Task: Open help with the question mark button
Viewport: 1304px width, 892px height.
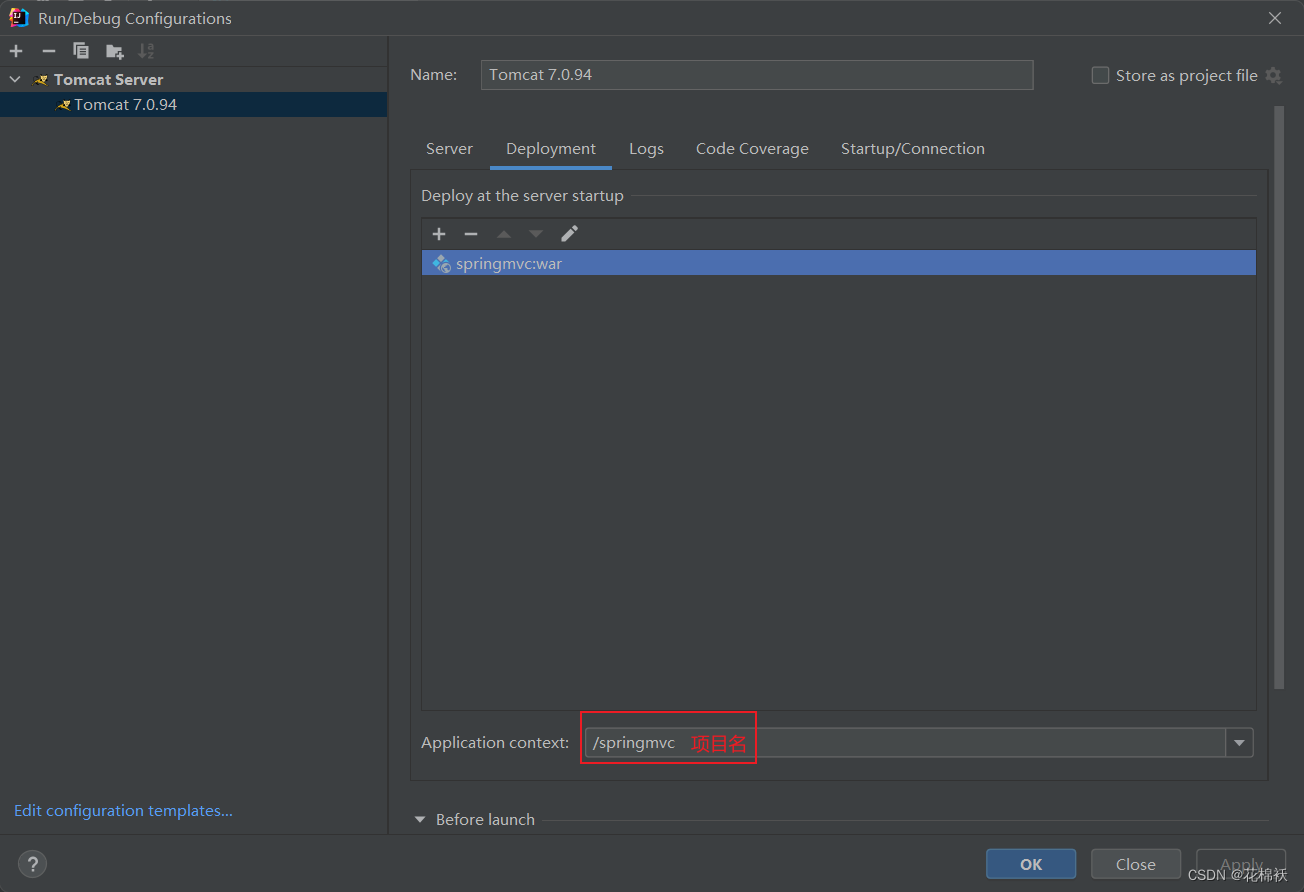Action: click(32, 864)
